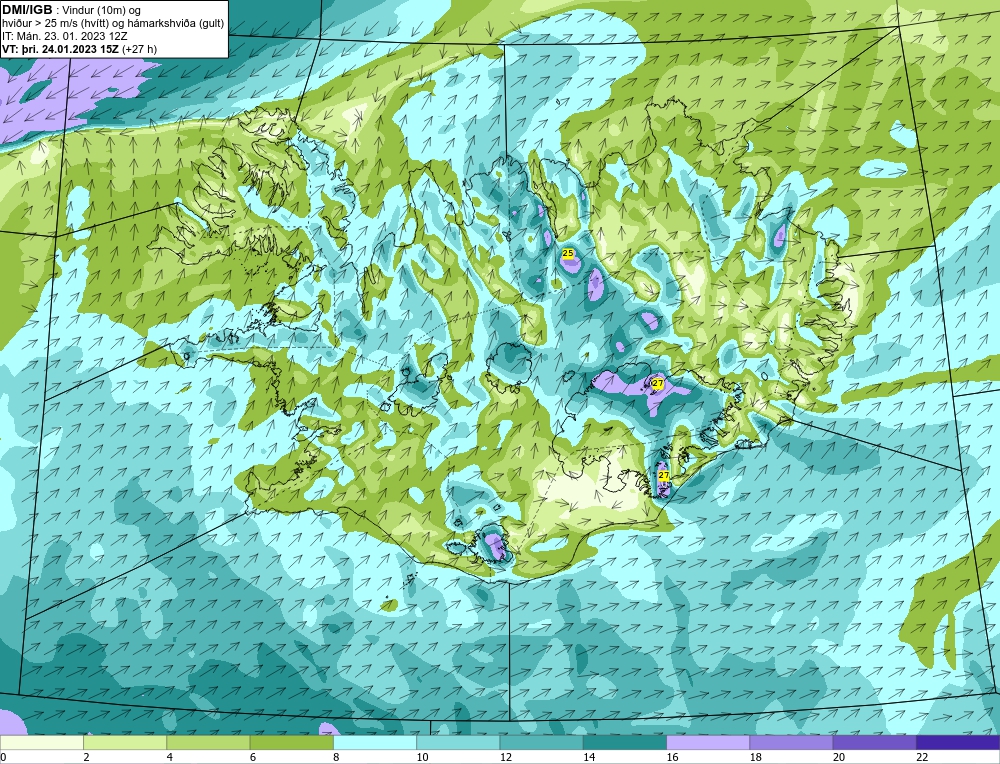Click the 'DMI/IGB : Vindur (10m) og' title
Screen dimensions: 1000x764
(x=71, y=10)
